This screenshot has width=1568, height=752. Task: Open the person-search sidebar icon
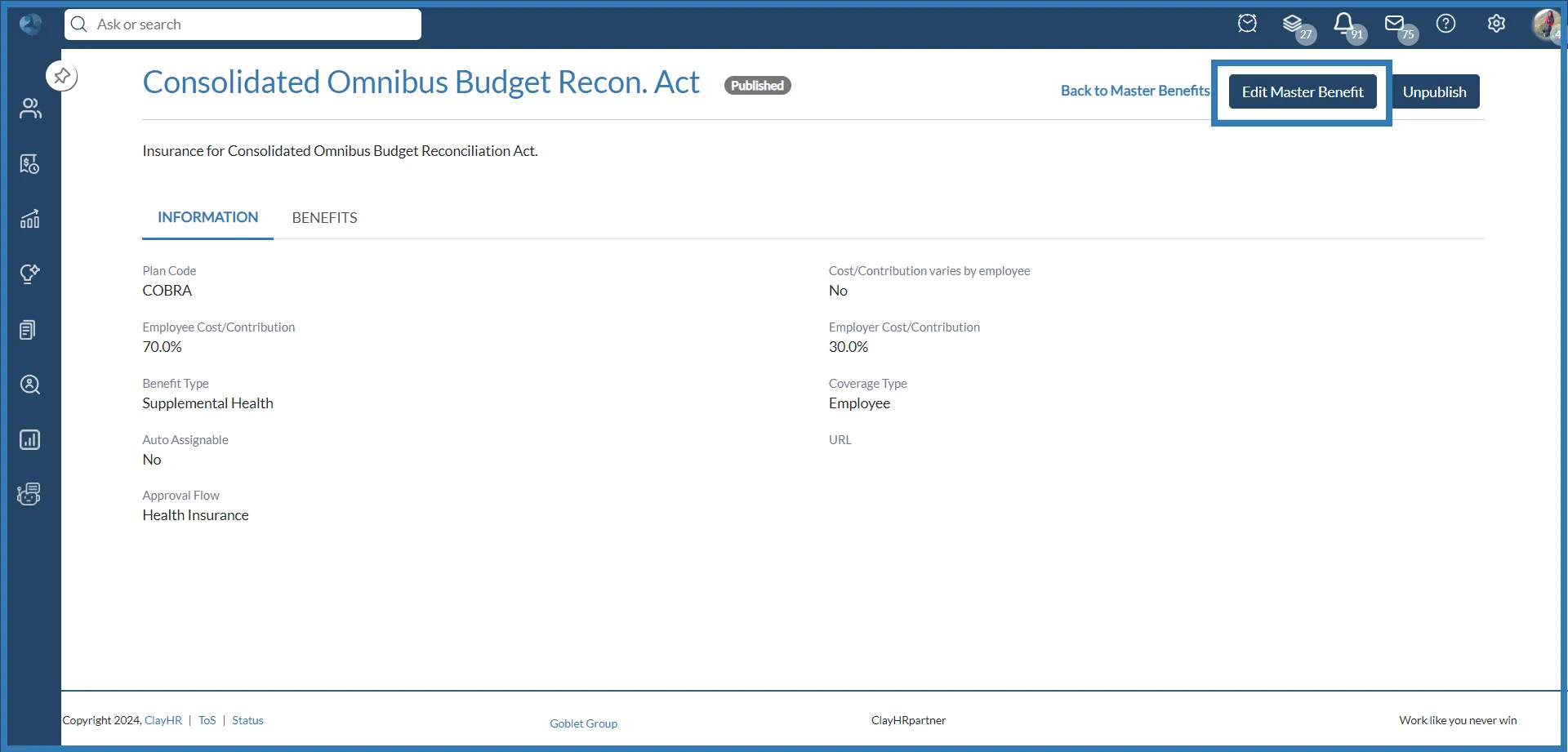[x=30, y=385]
